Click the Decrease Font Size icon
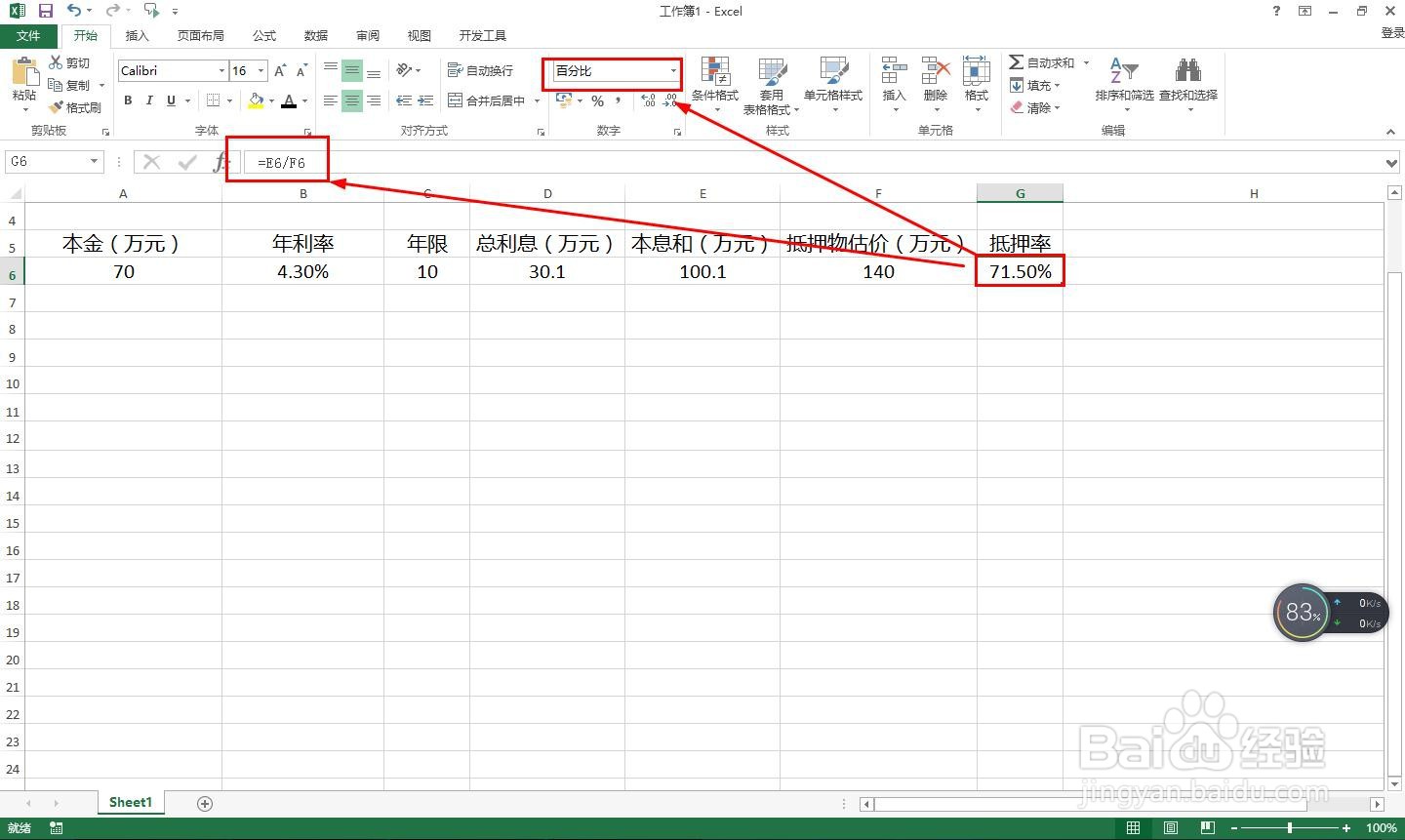This screenshot has width=1405, height=840. pyautogui.click(x=301, y=70)
